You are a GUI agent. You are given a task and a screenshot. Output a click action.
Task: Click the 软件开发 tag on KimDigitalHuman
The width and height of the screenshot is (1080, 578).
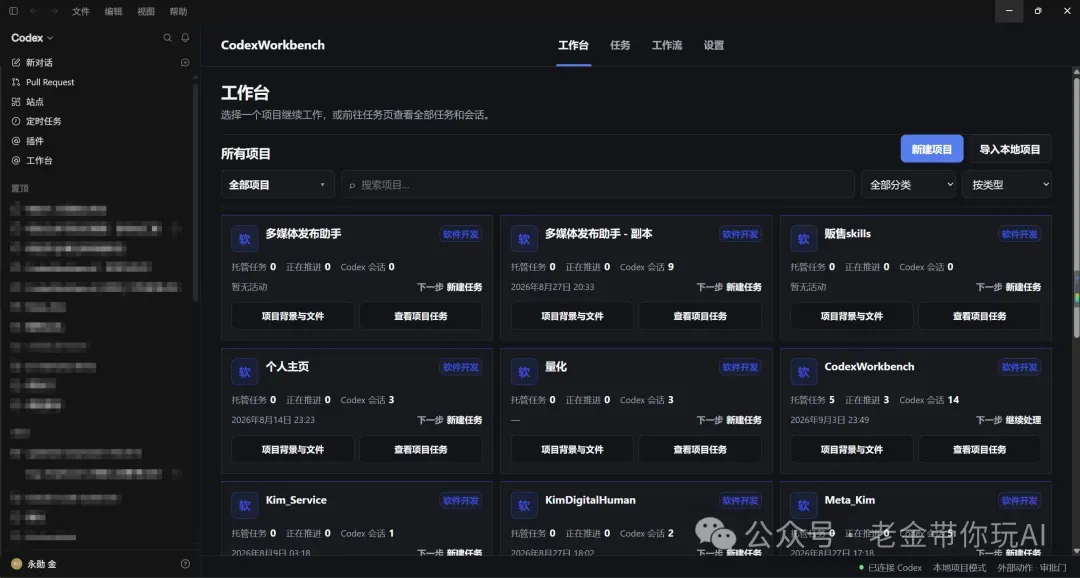740,501
